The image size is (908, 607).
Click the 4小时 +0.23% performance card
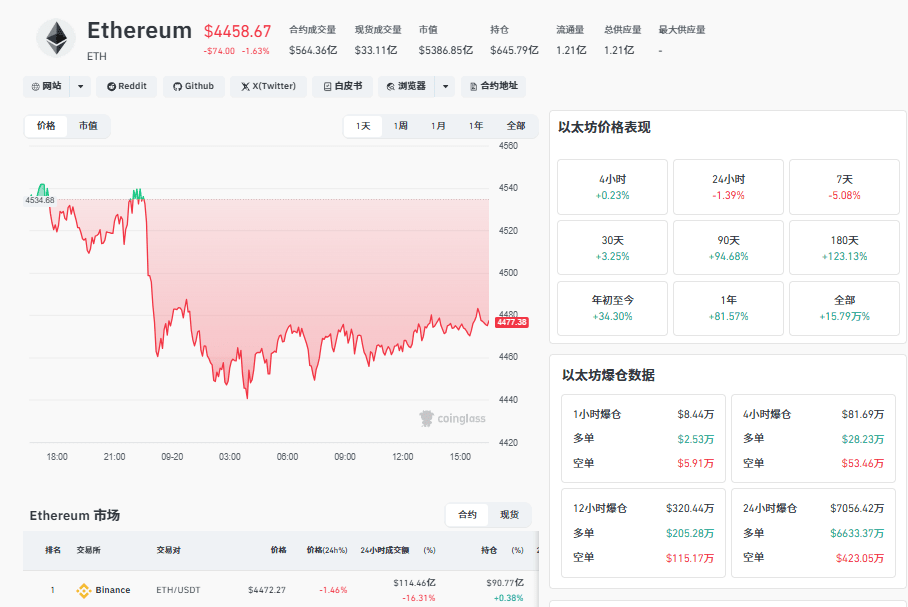613,187
